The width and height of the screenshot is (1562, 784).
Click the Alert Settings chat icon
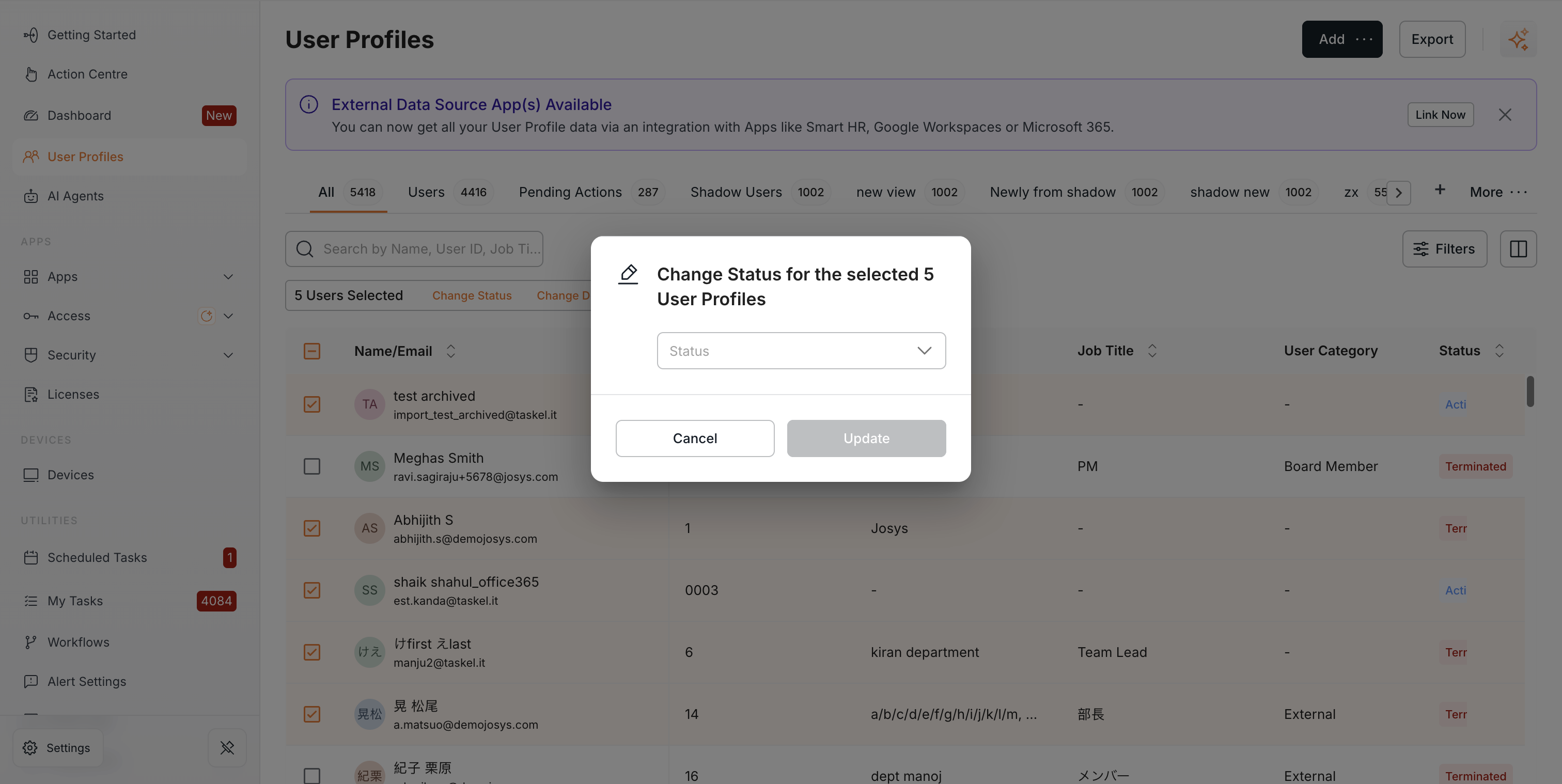[x=31, y=682]
